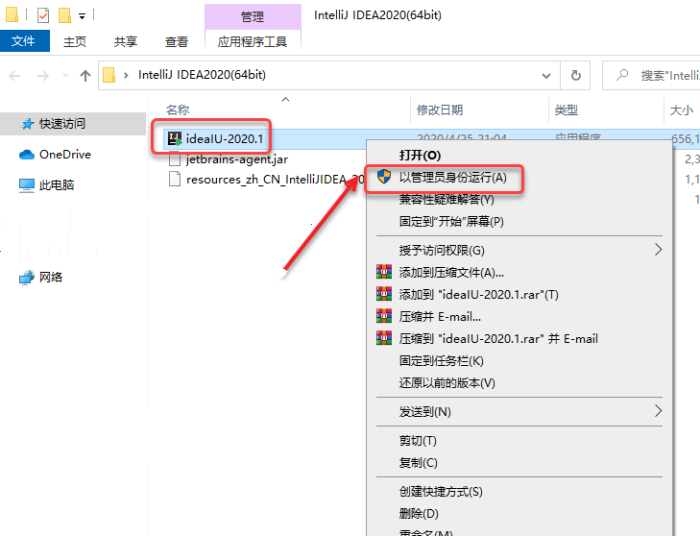Open the 文件 ribbon tab
The image size is (700, 536).
[23, 41]
